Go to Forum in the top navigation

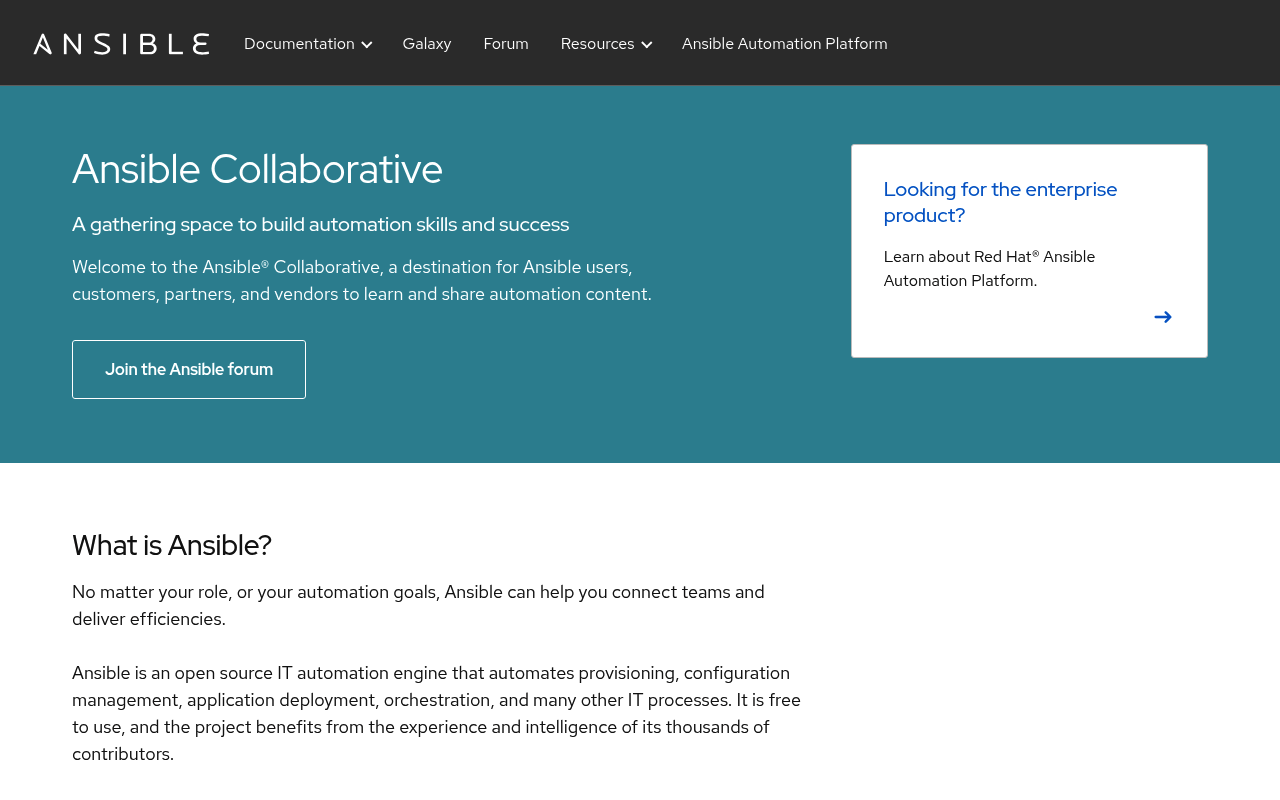(x=506, y=44)
